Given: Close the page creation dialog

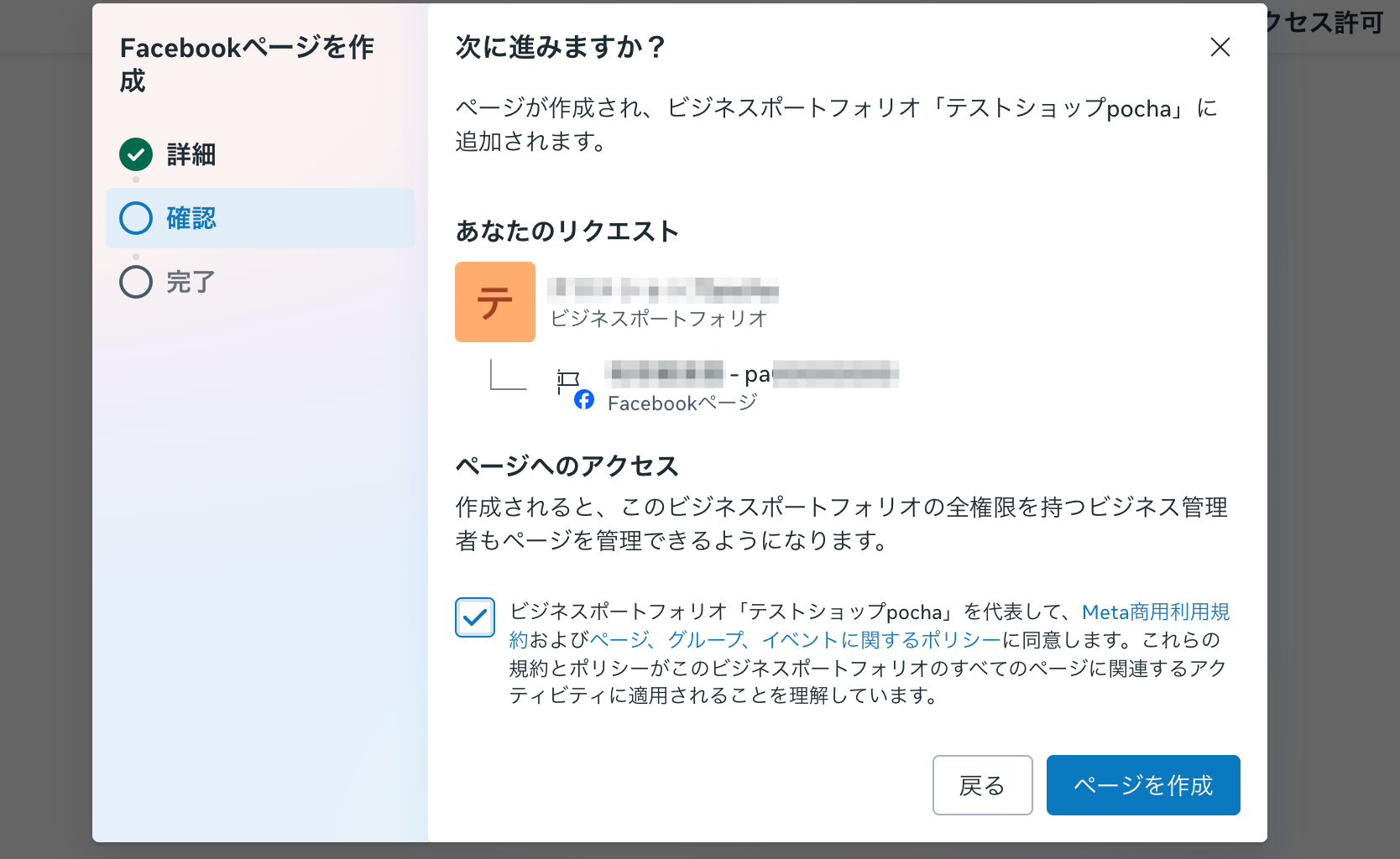Looking at the screenshot, I should click(1220, 47).
